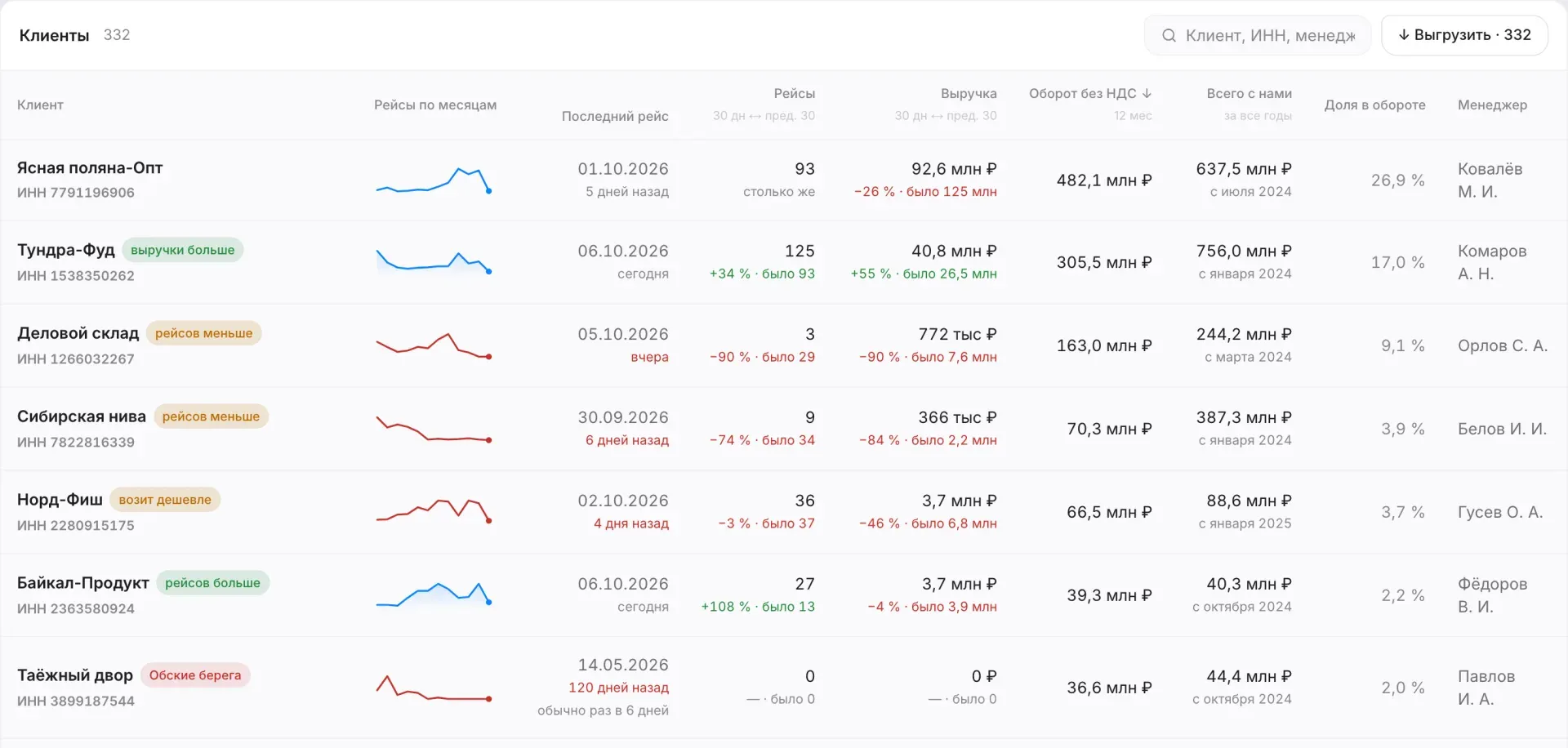1568x748 pixels.
Task: Open the Сибирская нива trips sparkline
Action: [434, 429]
